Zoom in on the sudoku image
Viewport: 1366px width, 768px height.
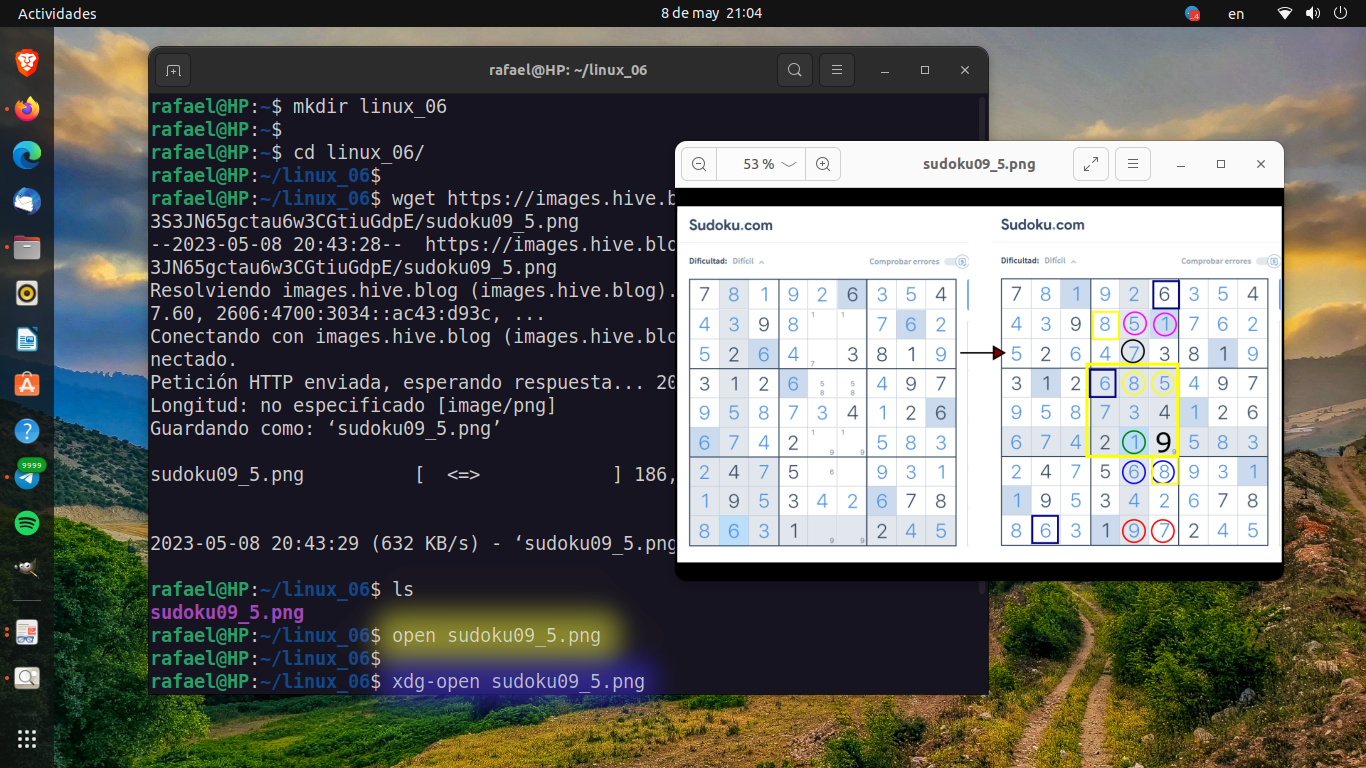pos(823,164)
